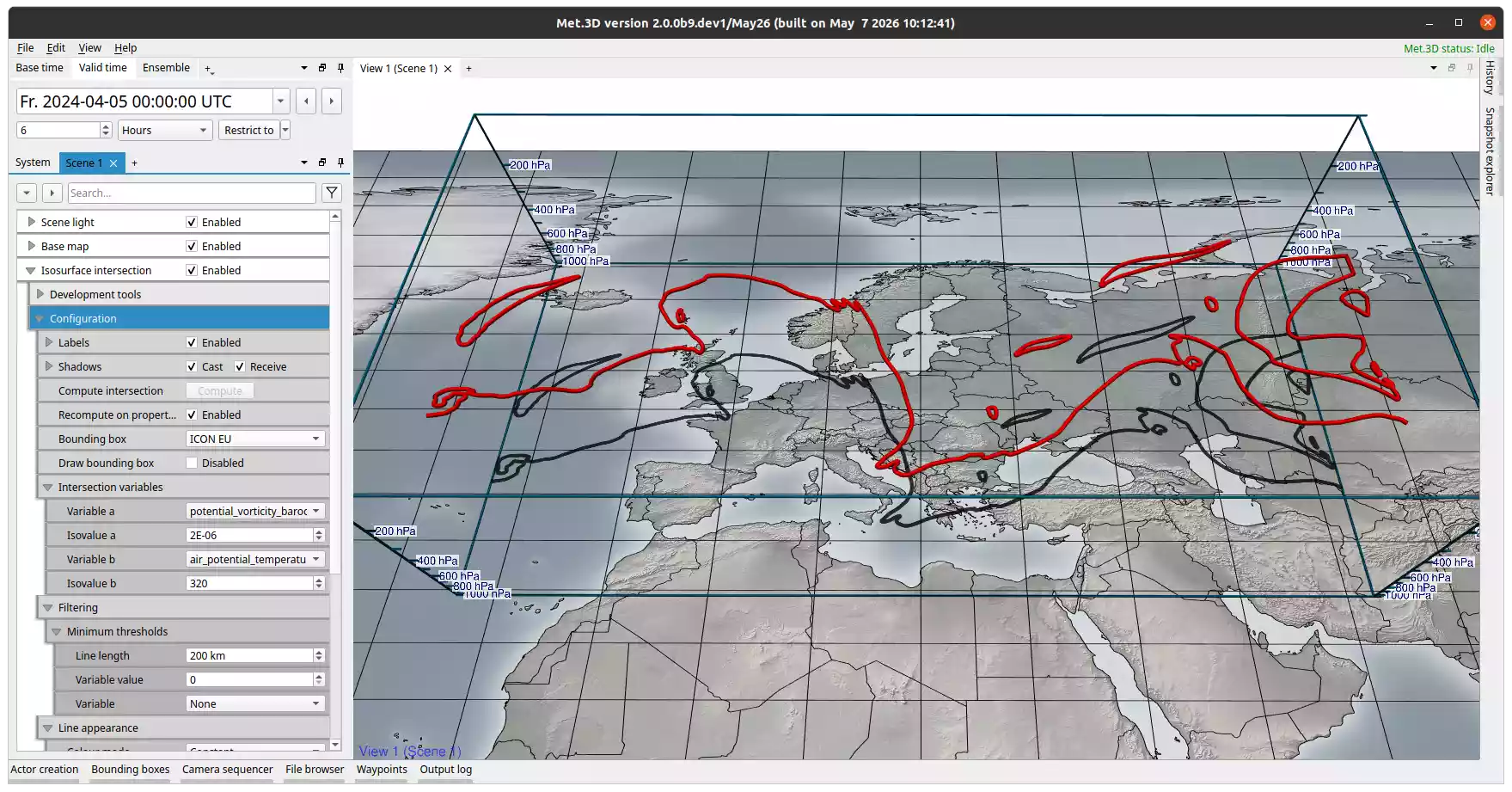
Task: Open the History side tab
Action: pos(1490,77)
